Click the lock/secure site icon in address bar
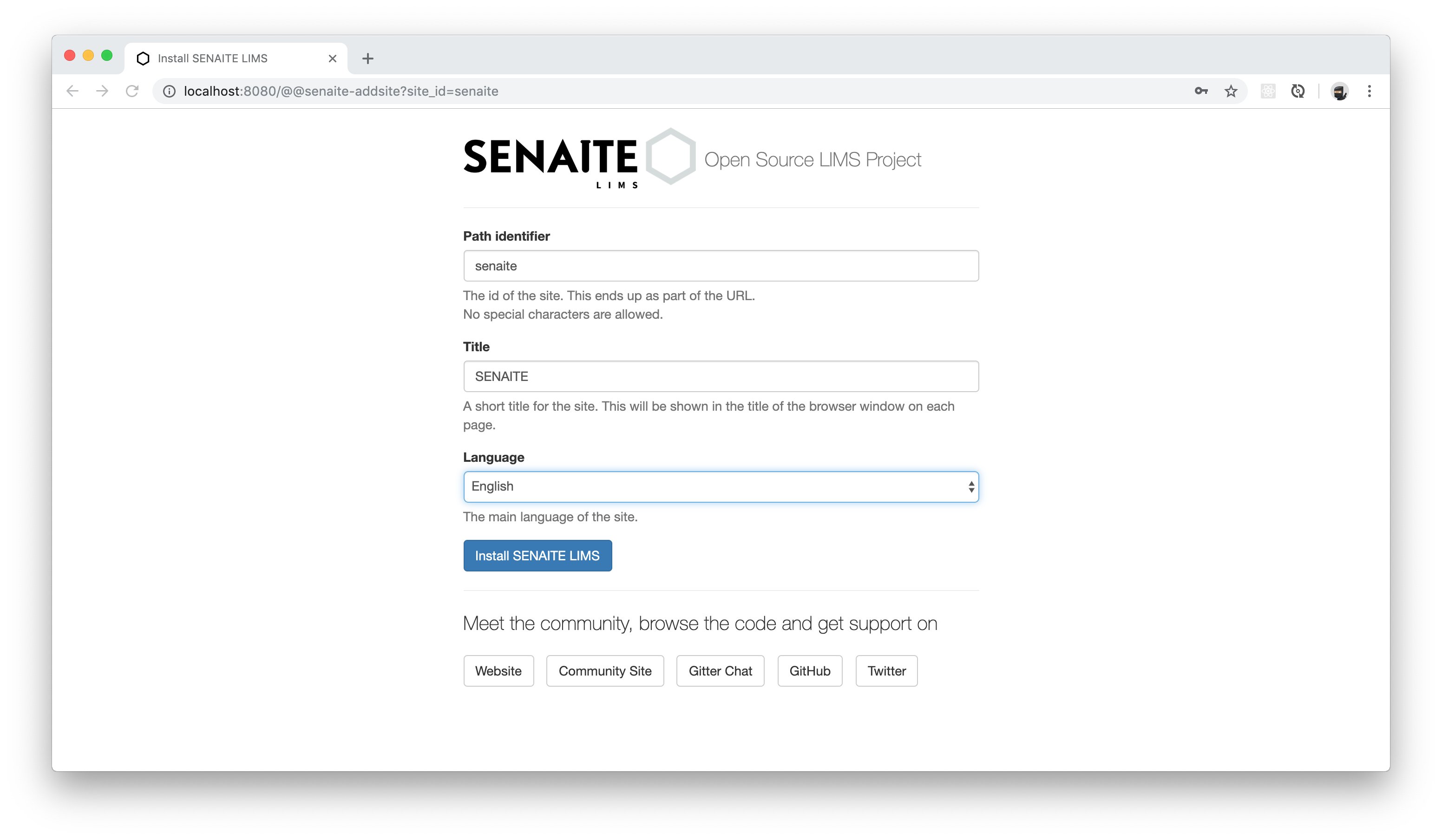Screen dimensions: 1442x840 [169, 91]
